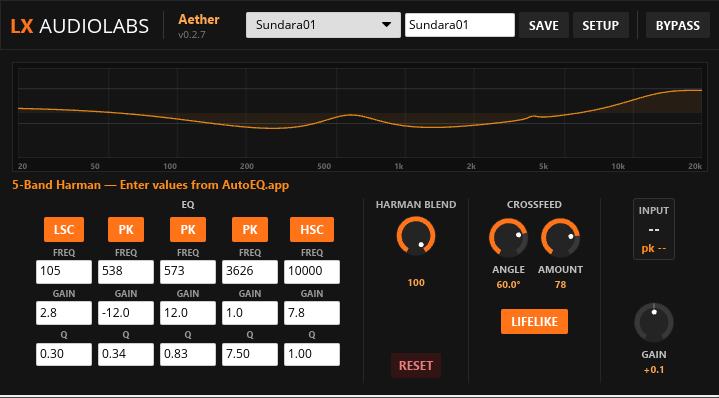This screenshot has width=719, height=398.
Task: Click the Angle value 60.0°
Action: [x=509, y=285]
